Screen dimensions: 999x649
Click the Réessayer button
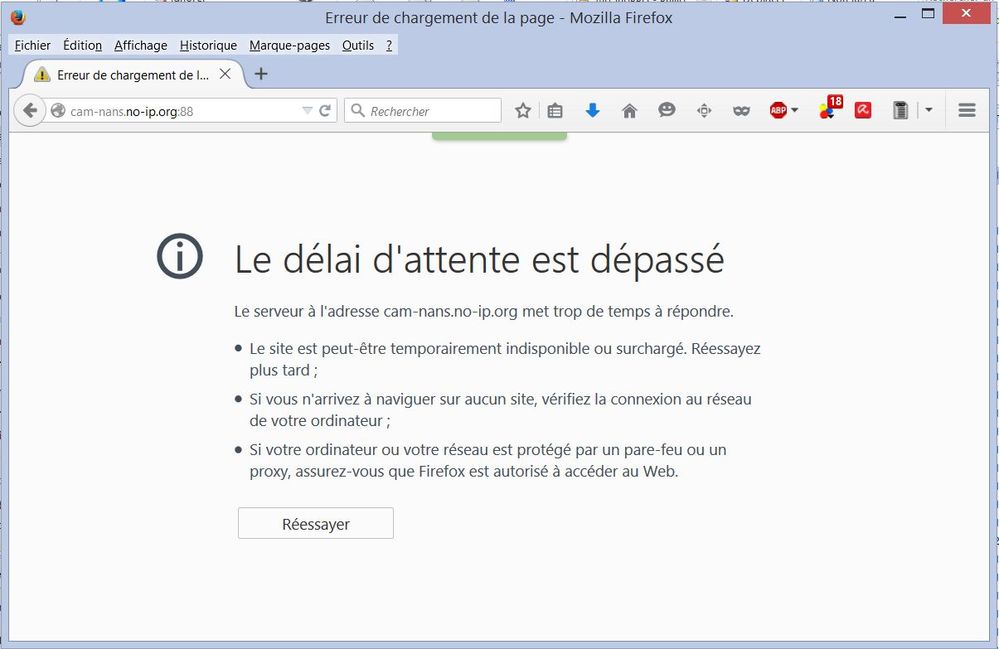click(316, 524)
